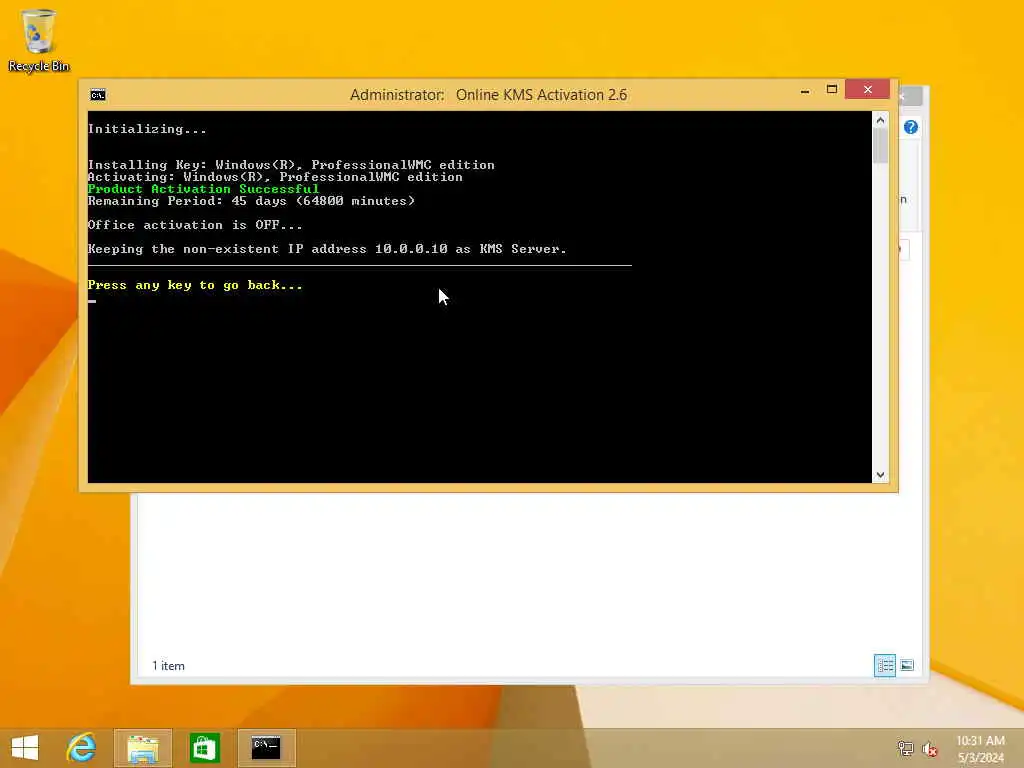Image resolution: width=1024 pixels, height=768 pixels.
Task: Click the scroll up arrow in console
Action: 880,120
